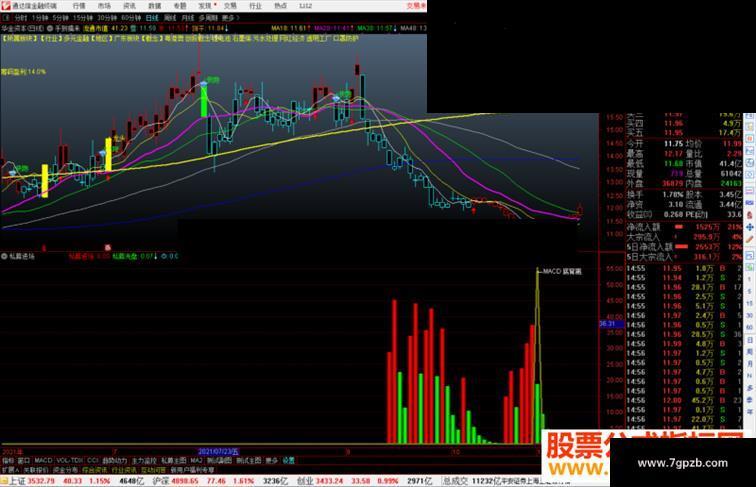Click the 指标 button in bottom bar

click(8, 461)
